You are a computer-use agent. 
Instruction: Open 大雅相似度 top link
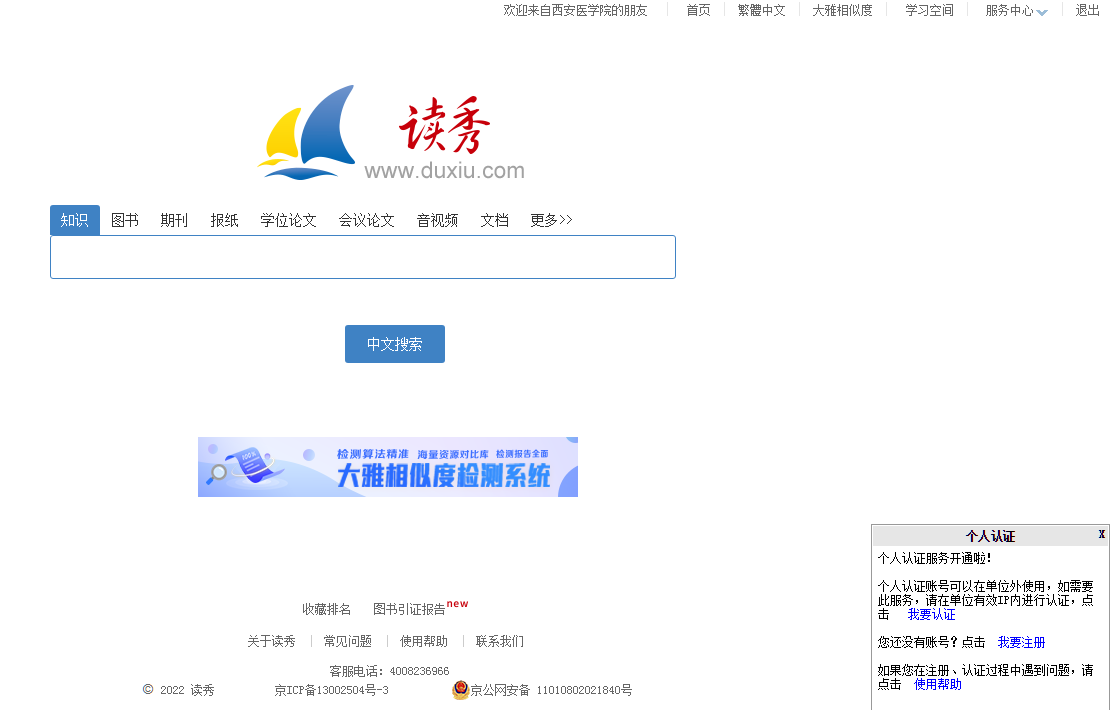click(x=842, y=10)
